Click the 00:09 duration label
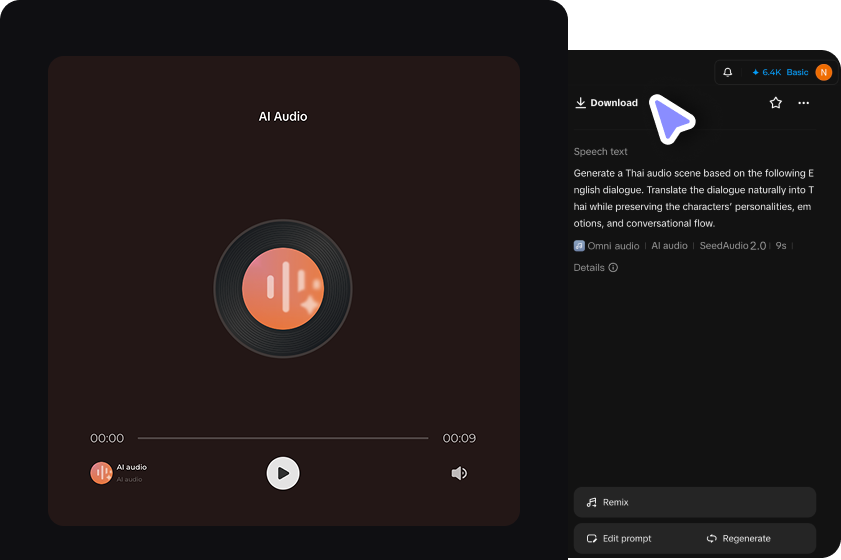The image size is (841, 560). tap(459, 438)
